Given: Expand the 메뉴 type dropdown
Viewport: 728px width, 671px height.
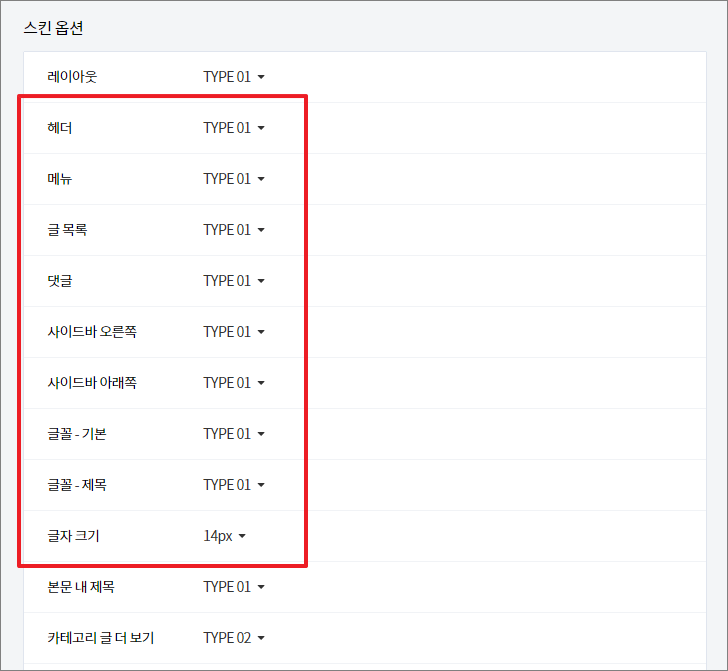Looking at the screenshot, I should pos(234,179).
